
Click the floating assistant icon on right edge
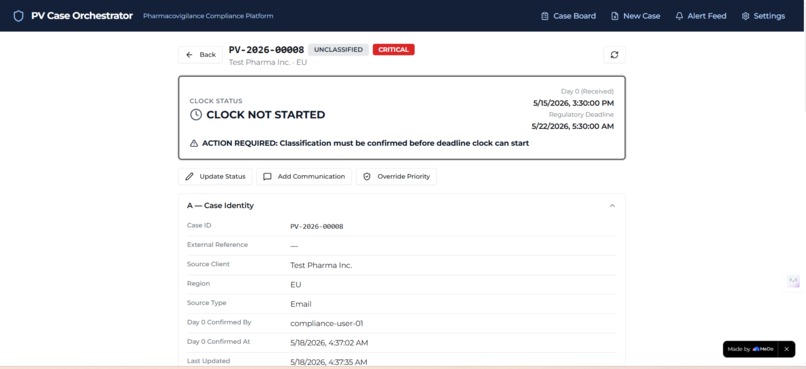click(794, 281)
